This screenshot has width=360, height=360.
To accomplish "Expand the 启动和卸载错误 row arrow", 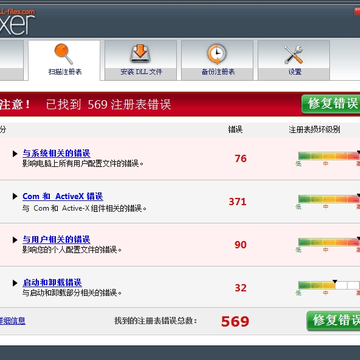I will coord(15,283).
